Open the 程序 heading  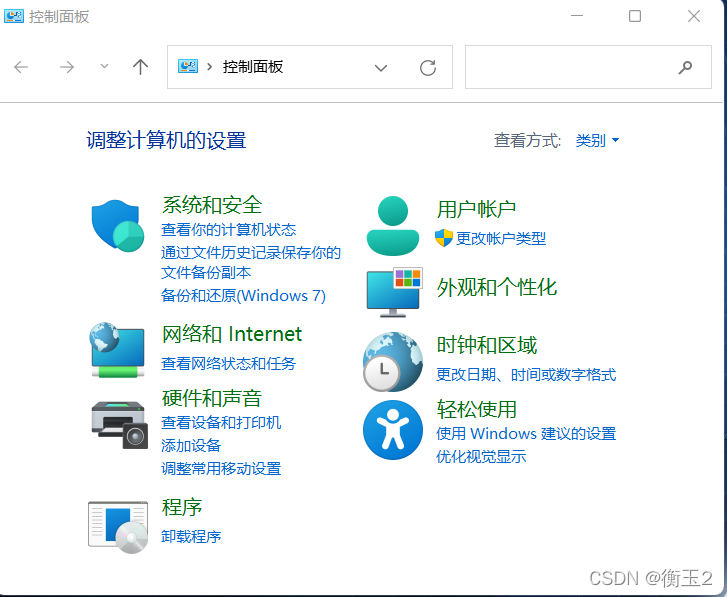point(182,507)
